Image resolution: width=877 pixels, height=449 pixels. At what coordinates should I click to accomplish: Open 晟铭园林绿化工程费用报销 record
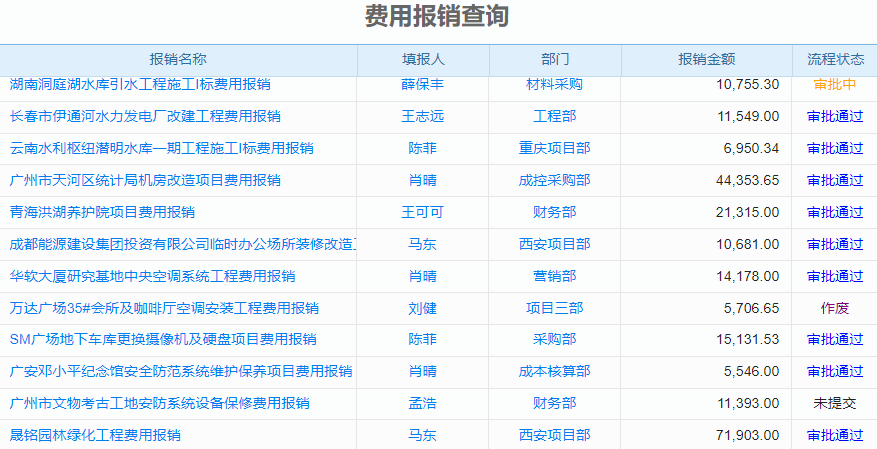(95, 435)
